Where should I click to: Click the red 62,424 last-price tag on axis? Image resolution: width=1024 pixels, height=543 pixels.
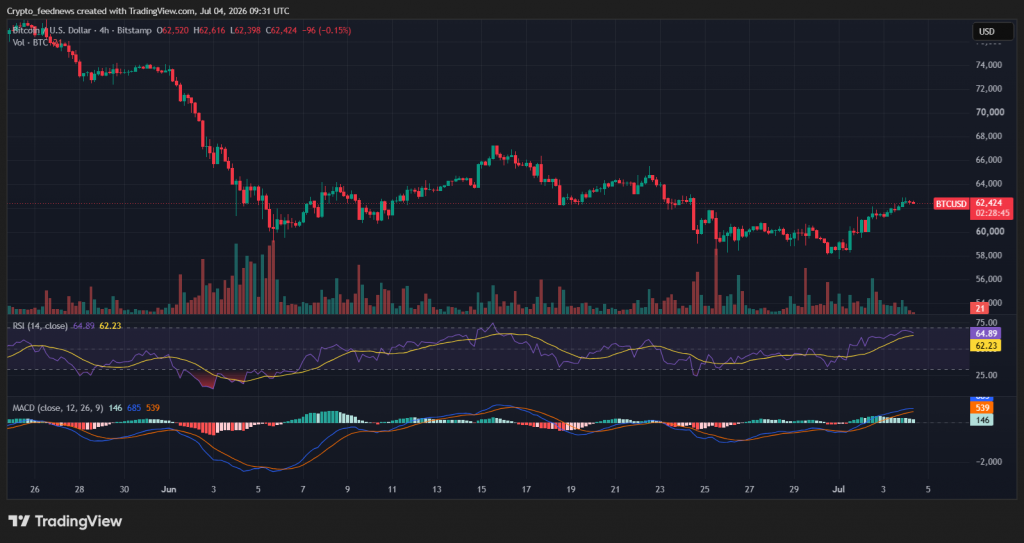991,203
